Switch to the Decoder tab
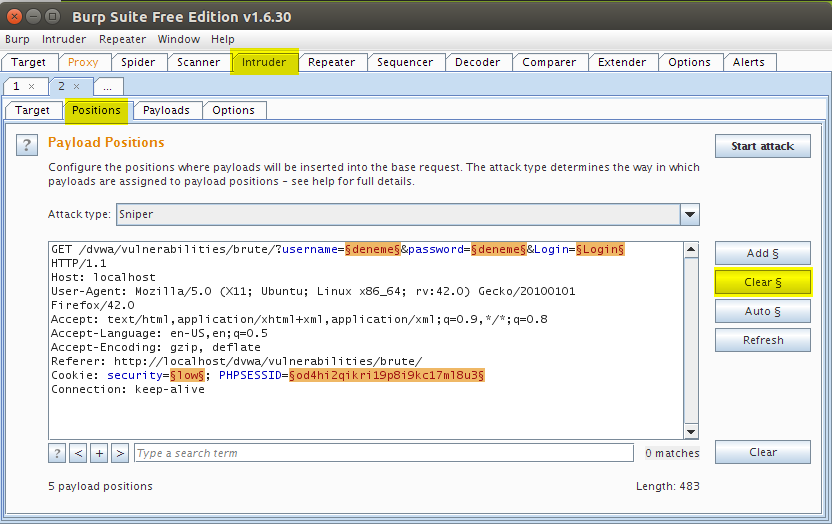The image size is (832, 524). pyautogui.click(x=478, y=62)
